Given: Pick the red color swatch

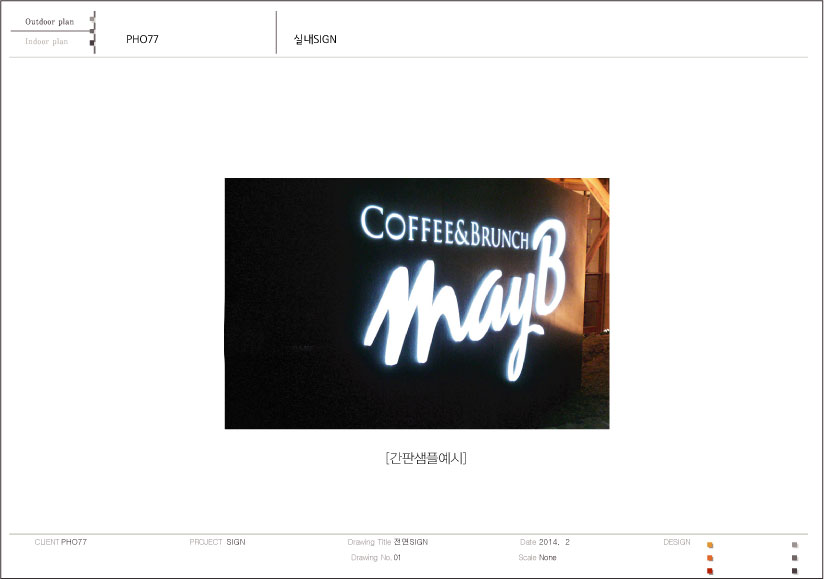Looking at the screenshot, I should (710, 571).
